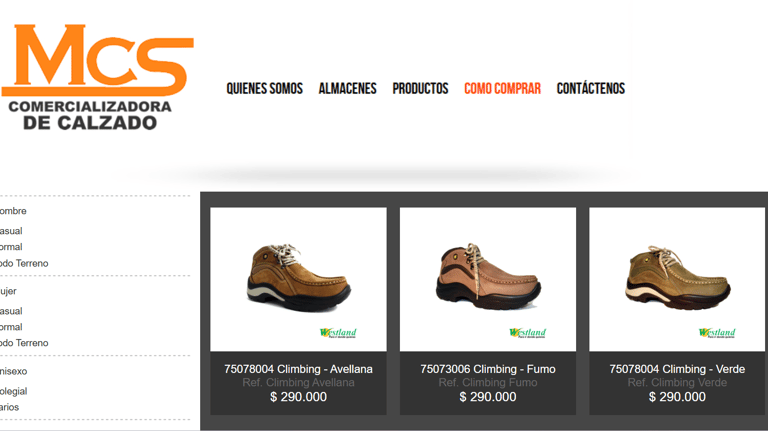The width and height of the screenshot is (768, 431).
Task: Open the CONTÁCTENOS page
Action: (591, 89)
